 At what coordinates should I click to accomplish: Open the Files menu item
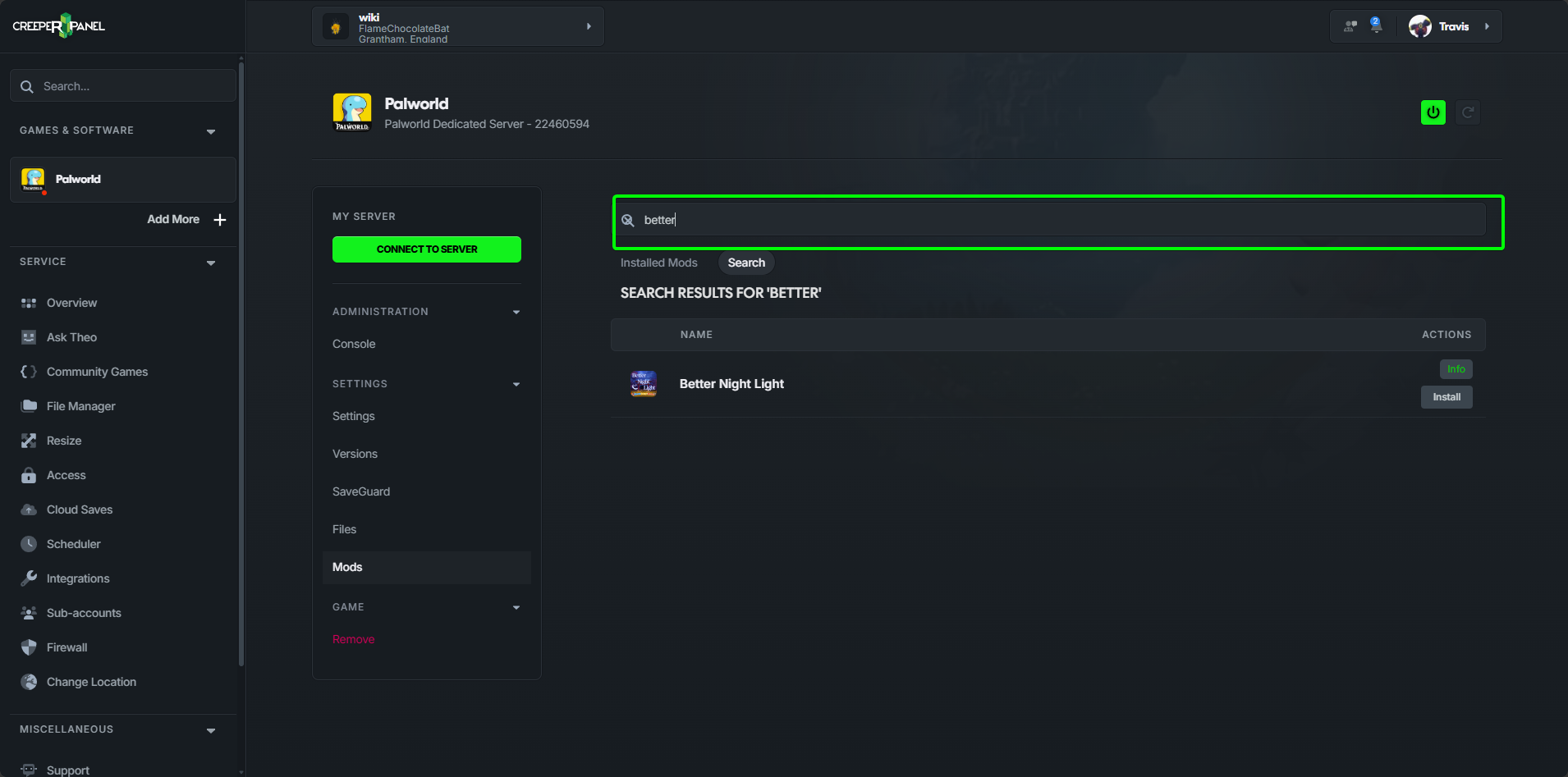tap(344, 529)
